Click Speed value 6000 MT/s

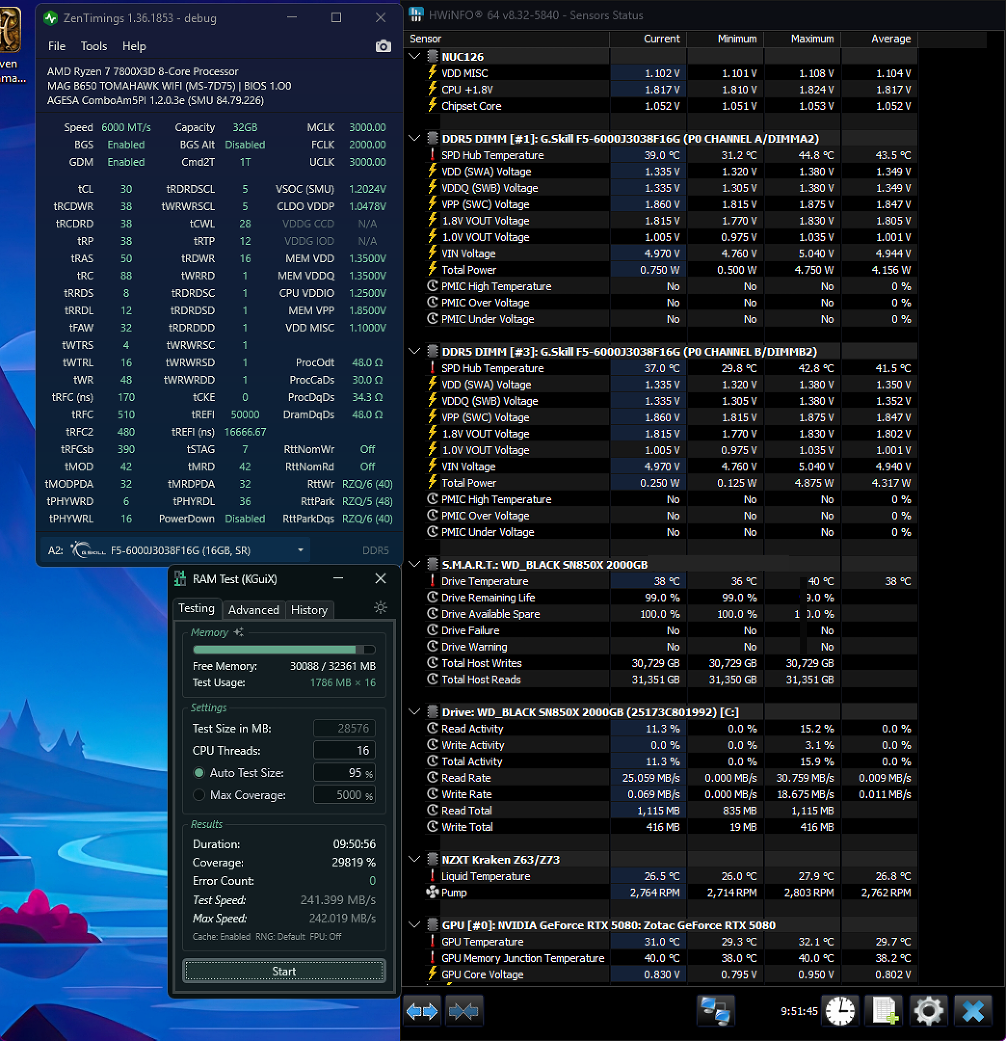[126, 127]
